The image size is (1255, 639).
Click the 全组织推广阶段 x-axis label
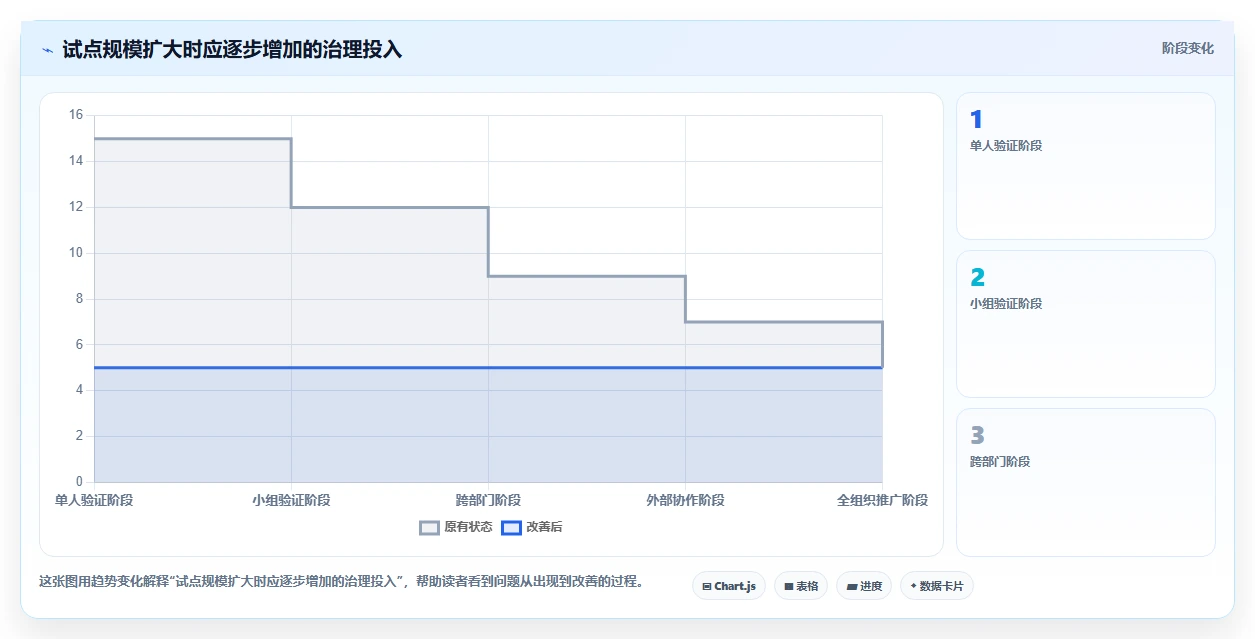[x=882, y=500]
